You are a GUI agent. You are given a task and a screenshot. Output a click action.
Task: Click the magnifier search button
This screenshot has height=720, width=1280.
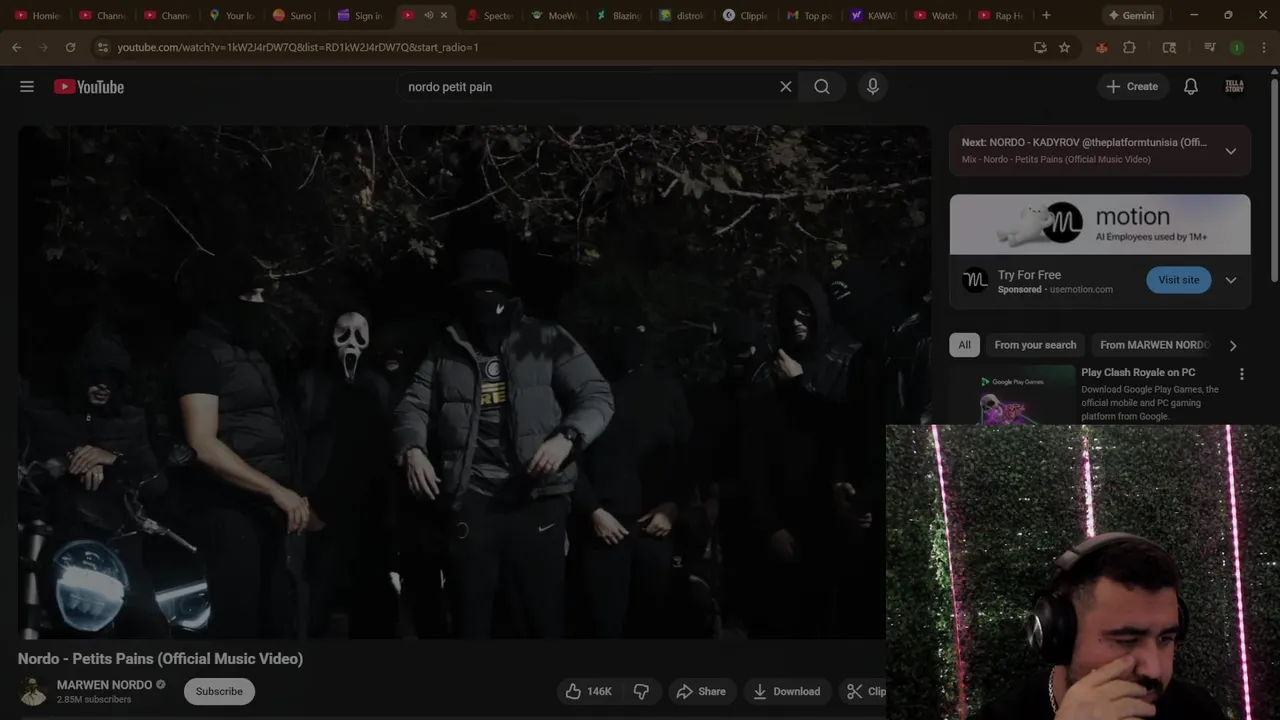pyautogui.click(x=822, y=87)
